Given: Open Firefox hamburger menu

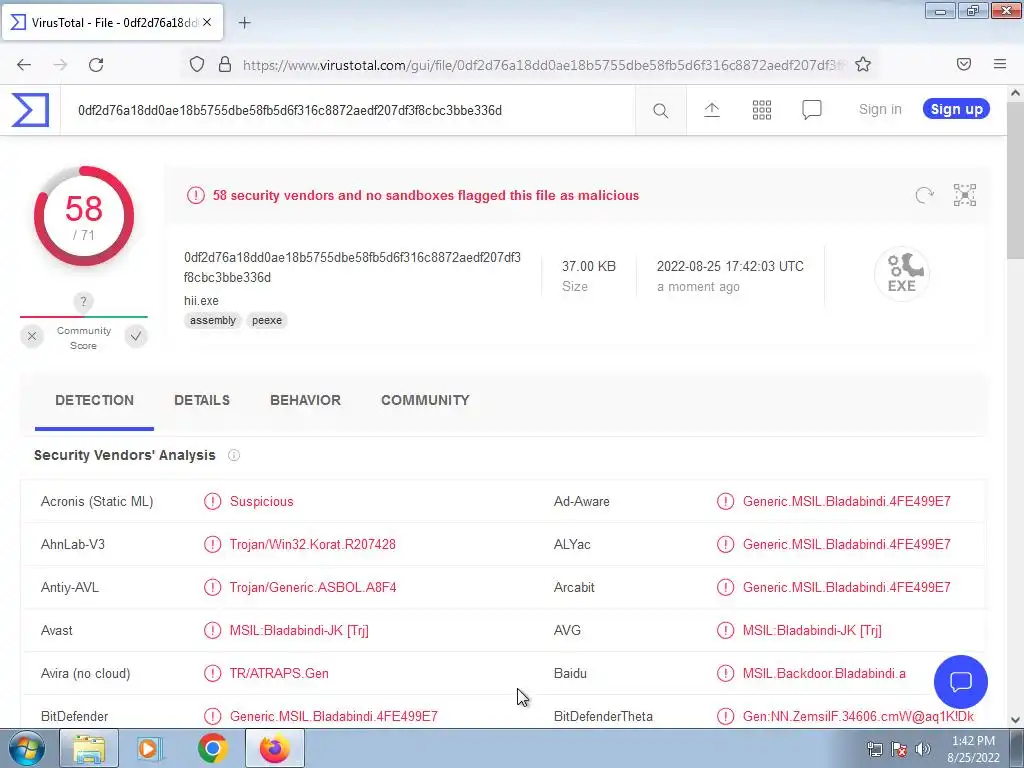Looking at the screenshot, I should [x=1000, y=64].
